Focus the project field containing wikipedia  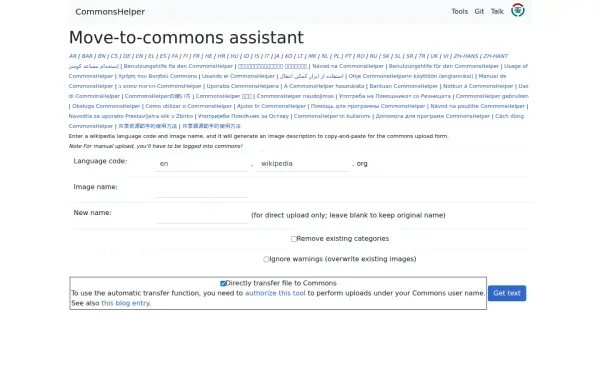pyautogui.click(x=302, y=164)
